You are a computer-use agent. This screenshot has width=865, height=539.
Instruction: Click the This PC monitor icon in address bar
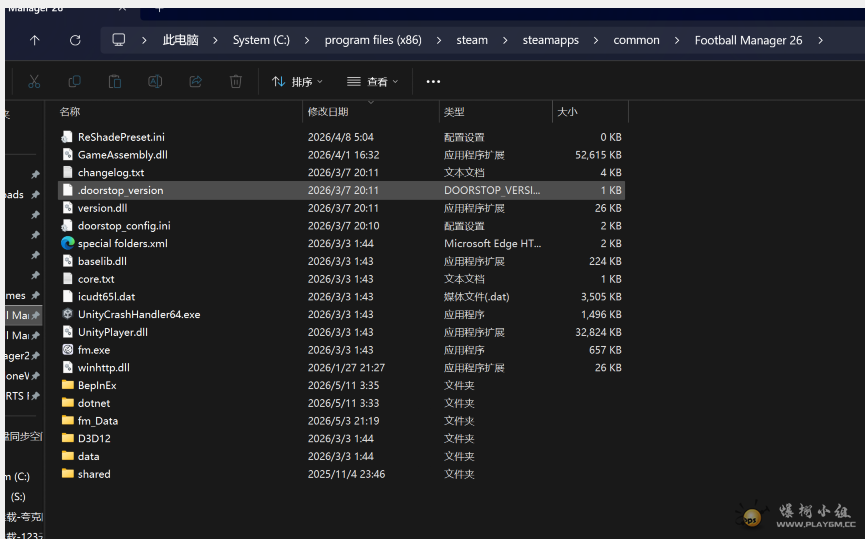pos(119,40)
